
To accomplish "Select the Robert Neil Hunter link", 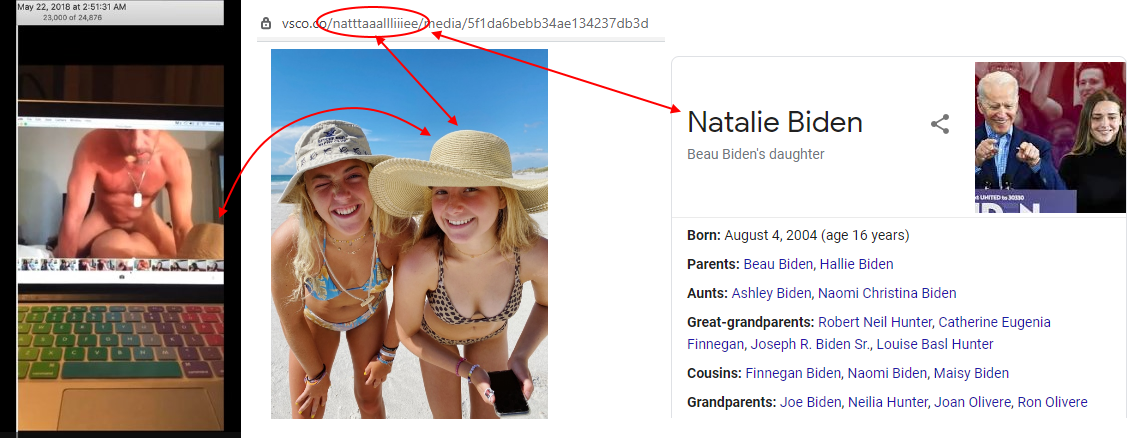I will click(876, 322).
